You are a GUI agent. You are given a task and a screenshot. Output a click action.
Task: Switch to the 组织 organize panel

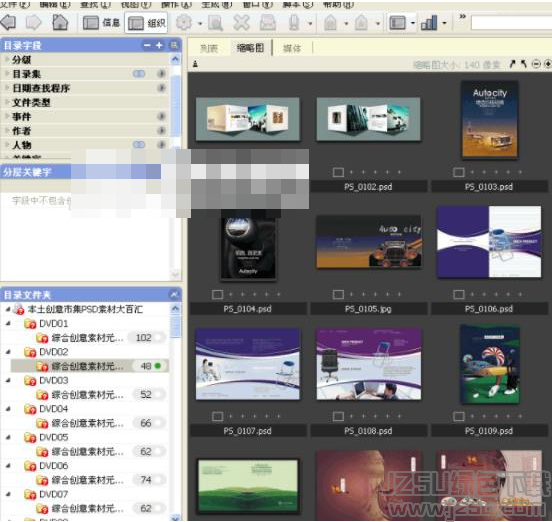(146, 23)
